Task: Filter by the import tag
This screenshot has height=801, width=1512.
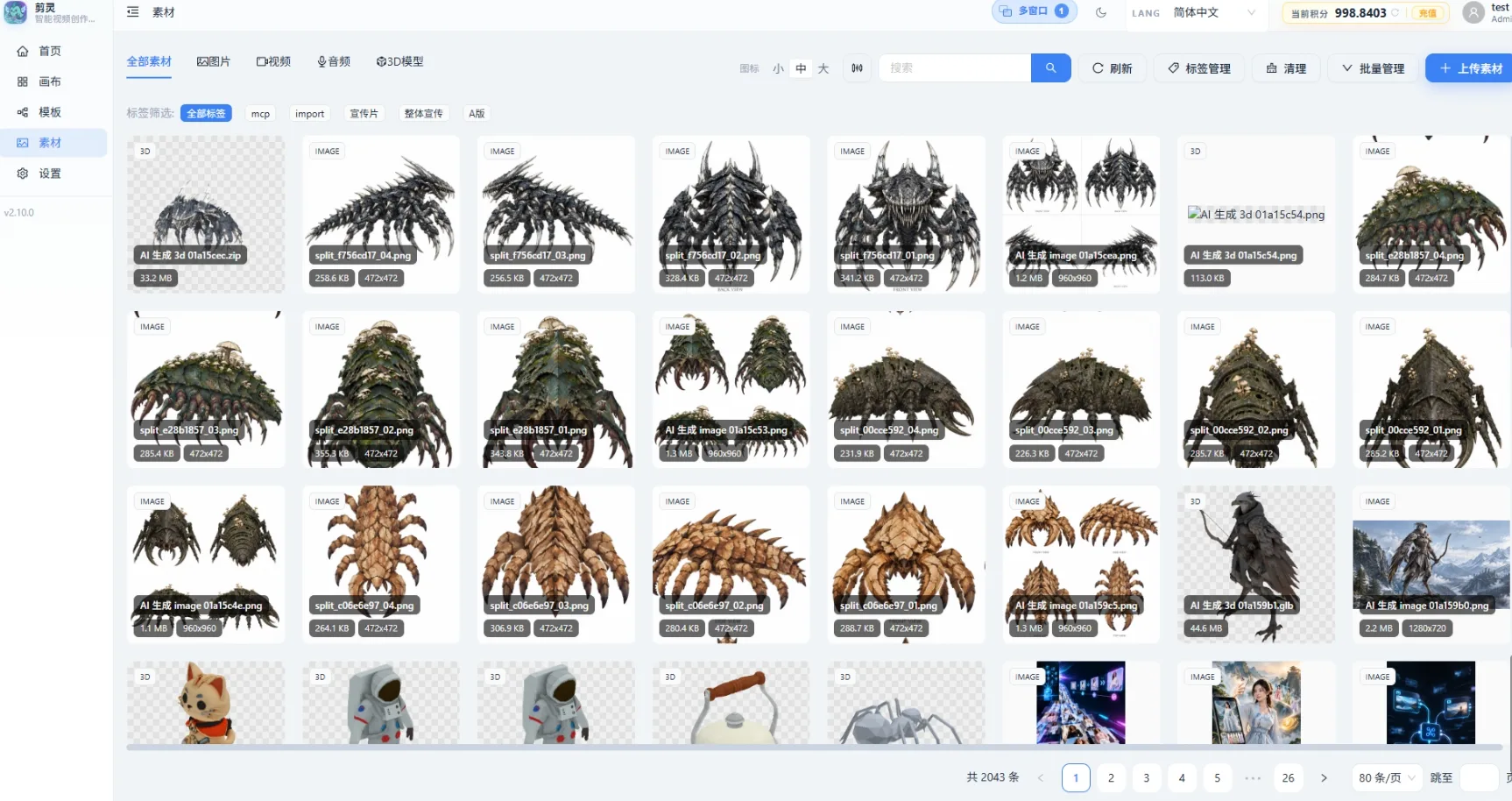Action: pos(309,113)
